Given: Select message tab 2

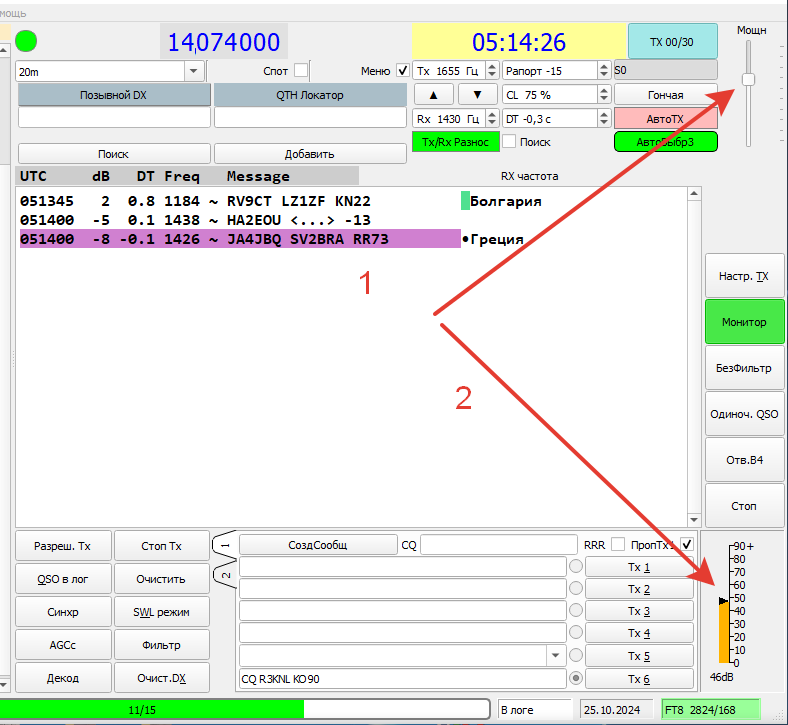Looking at the screenshot, I should (x=225, y=575).
